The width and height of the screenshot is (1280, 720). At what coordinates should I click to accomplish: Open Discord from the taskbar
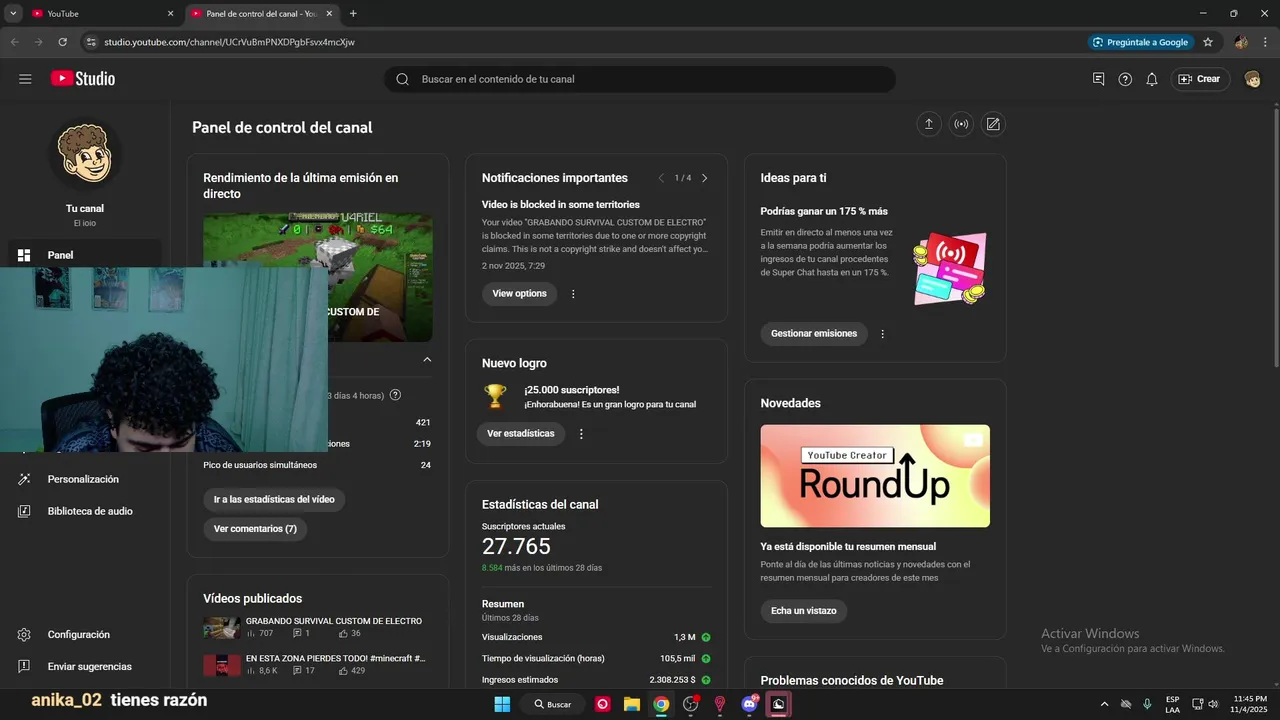[749, 704]
